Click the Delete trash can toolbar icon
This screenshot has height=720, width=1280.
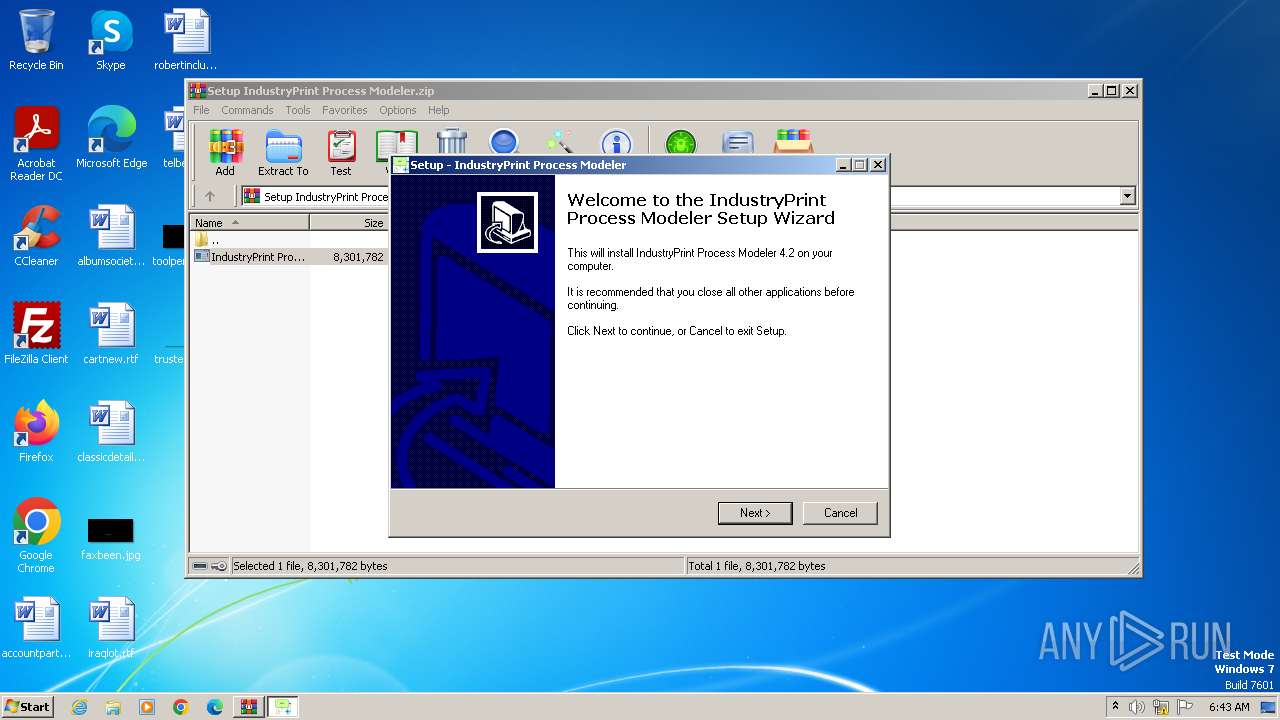[x=452, y=141]
